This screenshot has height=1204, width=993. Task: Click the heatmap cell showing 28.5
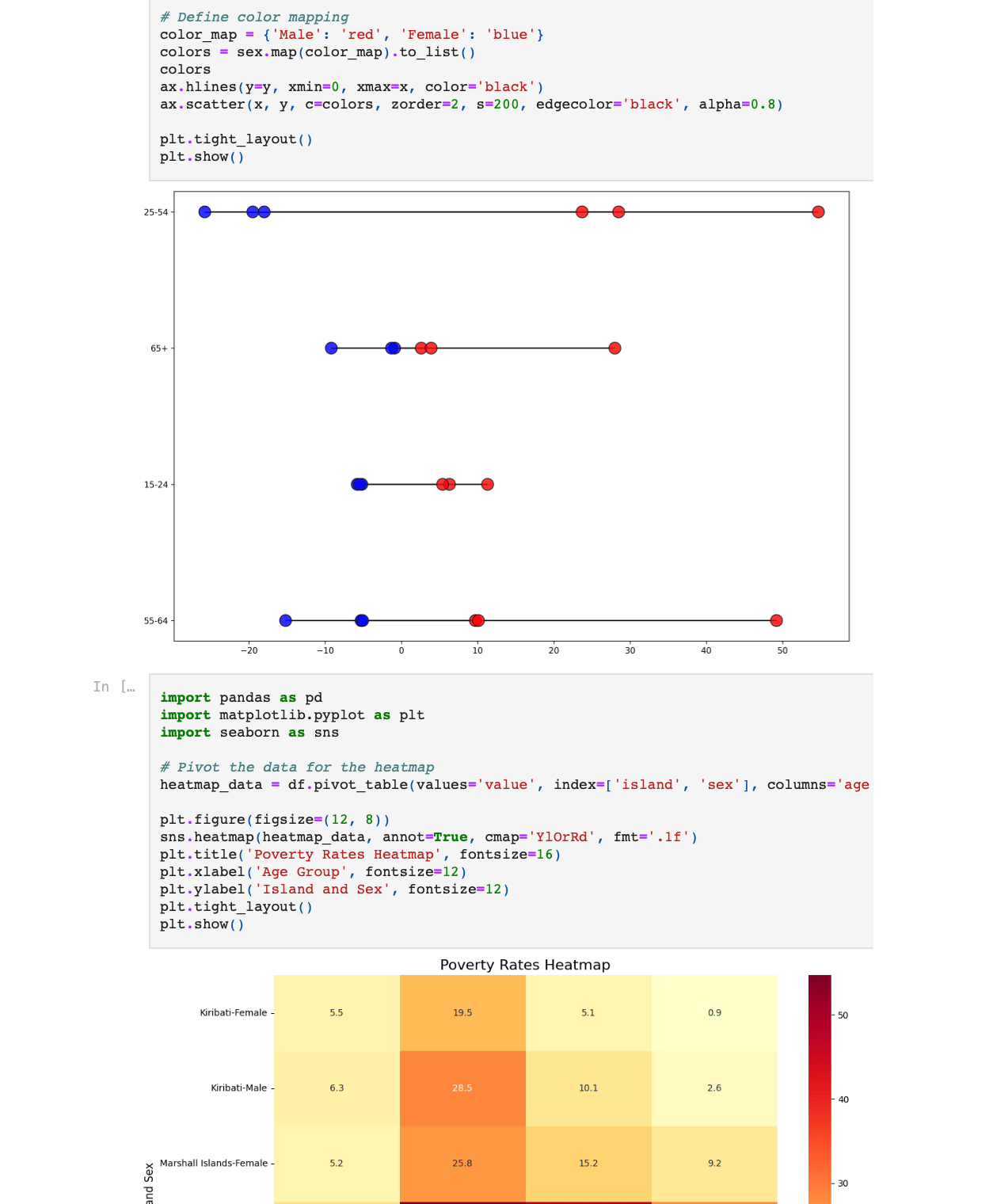coord(462,1088)
